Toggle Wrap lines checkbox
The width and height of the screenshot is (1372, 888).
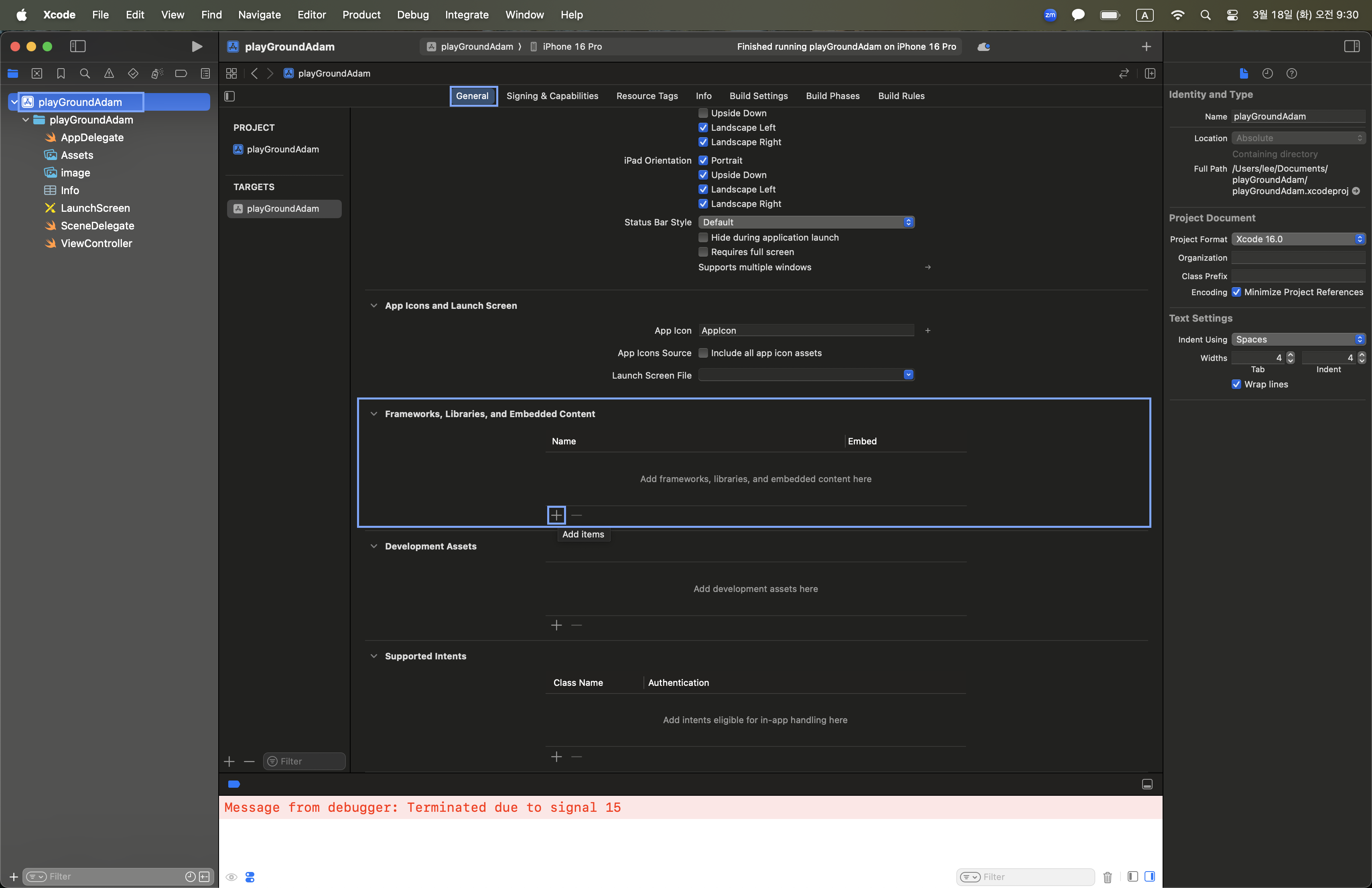1236,384
